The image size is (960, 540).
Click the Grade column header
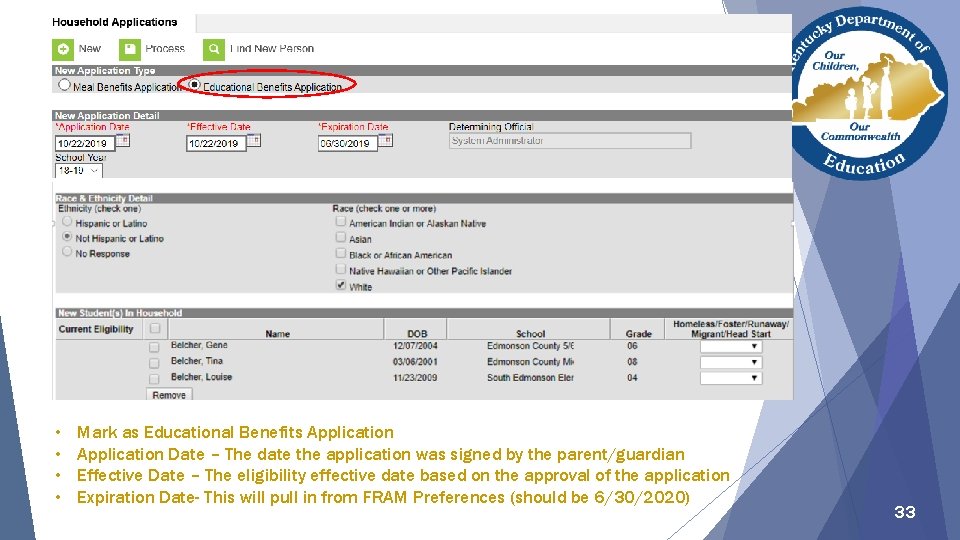coord(639,334)
